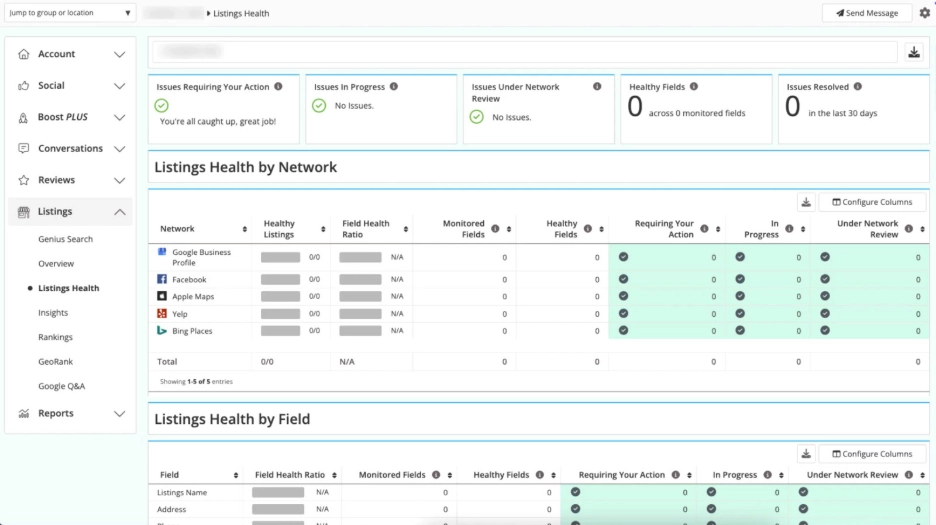Click Healthy Fields info icon in network table
This screenshot has width=936, height=525.
coord(587,229)
